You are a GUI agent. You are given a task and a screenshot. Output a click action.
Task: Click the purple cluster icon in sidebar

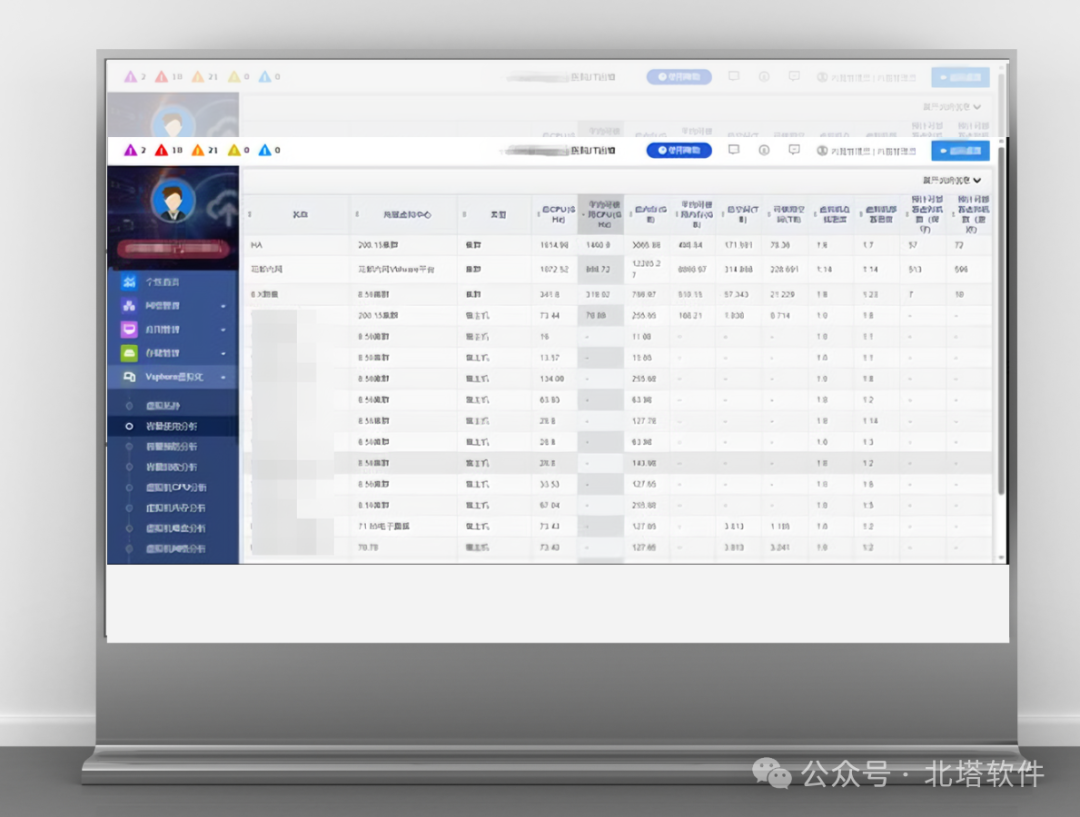129,305
